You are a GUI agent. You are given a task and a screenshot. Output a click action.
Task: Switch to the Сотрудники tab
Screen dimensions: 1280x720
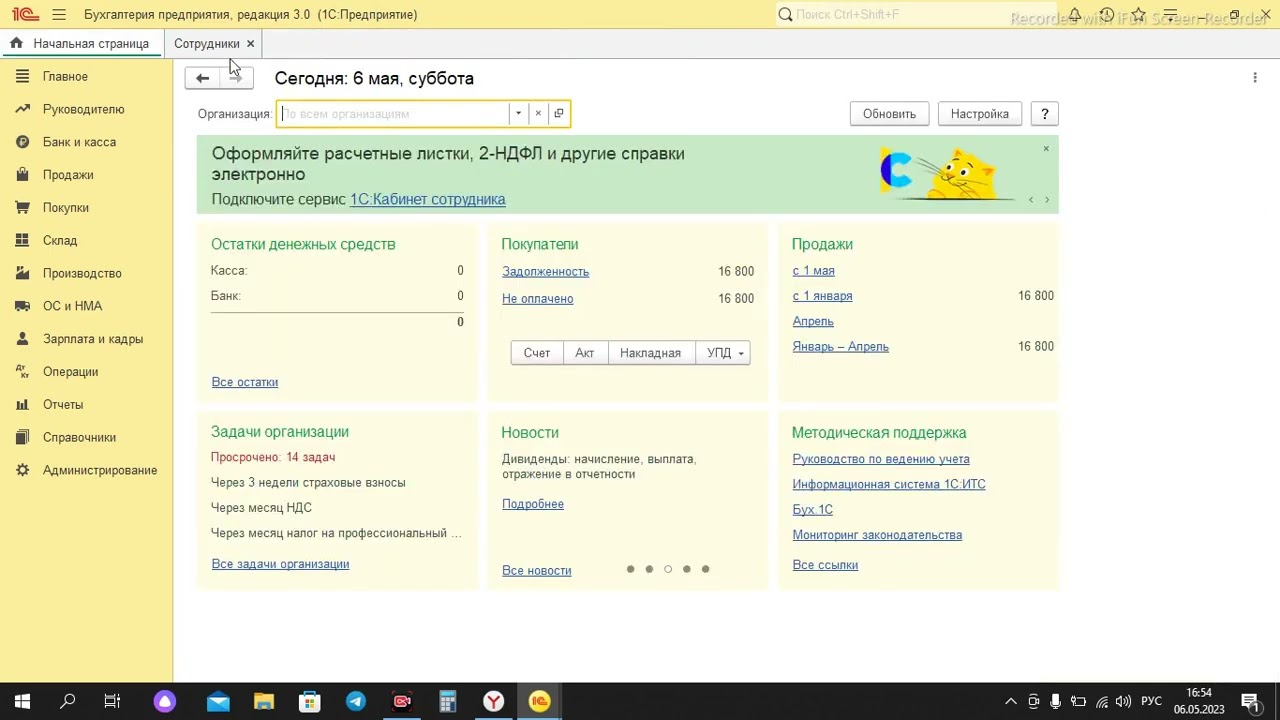coord(206,44)
